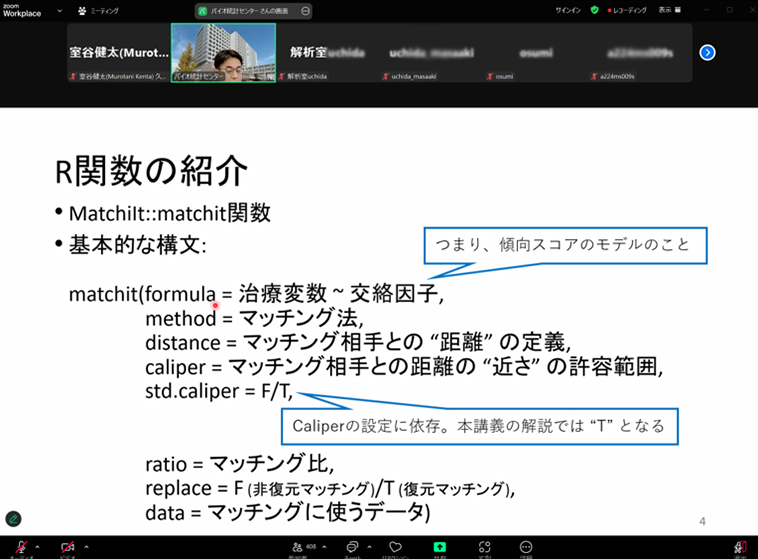Open the apps icon in toolbar
The width and height of the screenshot is (758, 559).
coord(484,547)
